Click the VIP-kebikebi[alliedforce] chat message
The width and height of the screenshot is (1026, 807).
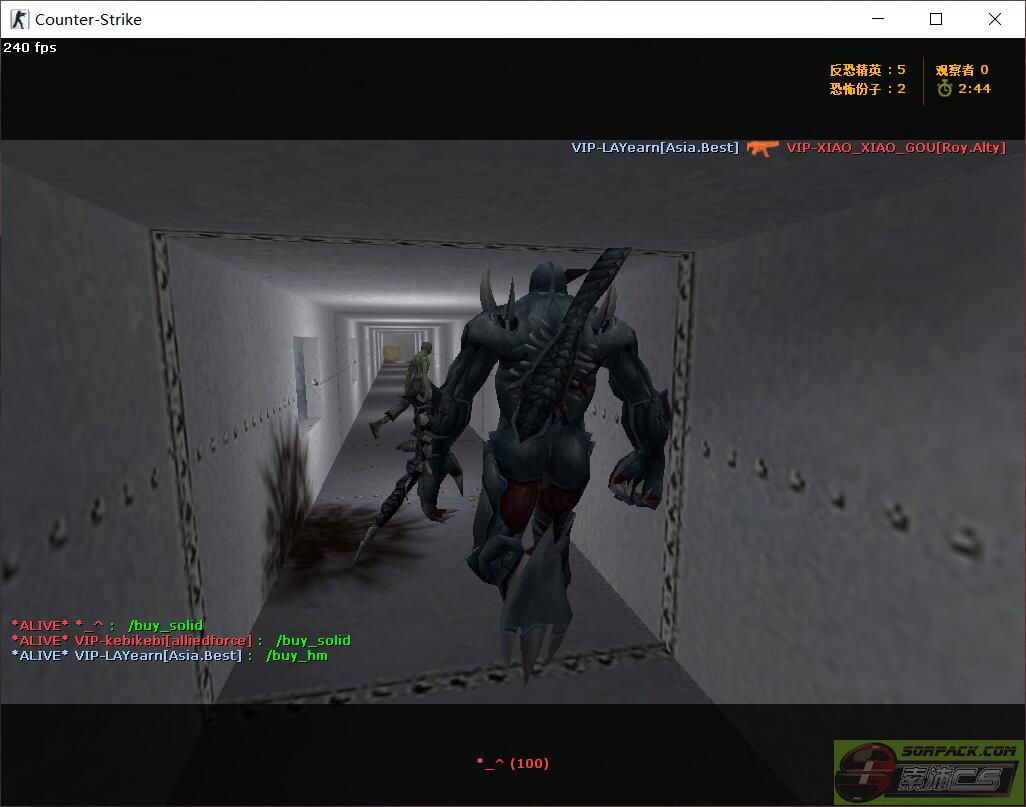[x=180, y=640]
